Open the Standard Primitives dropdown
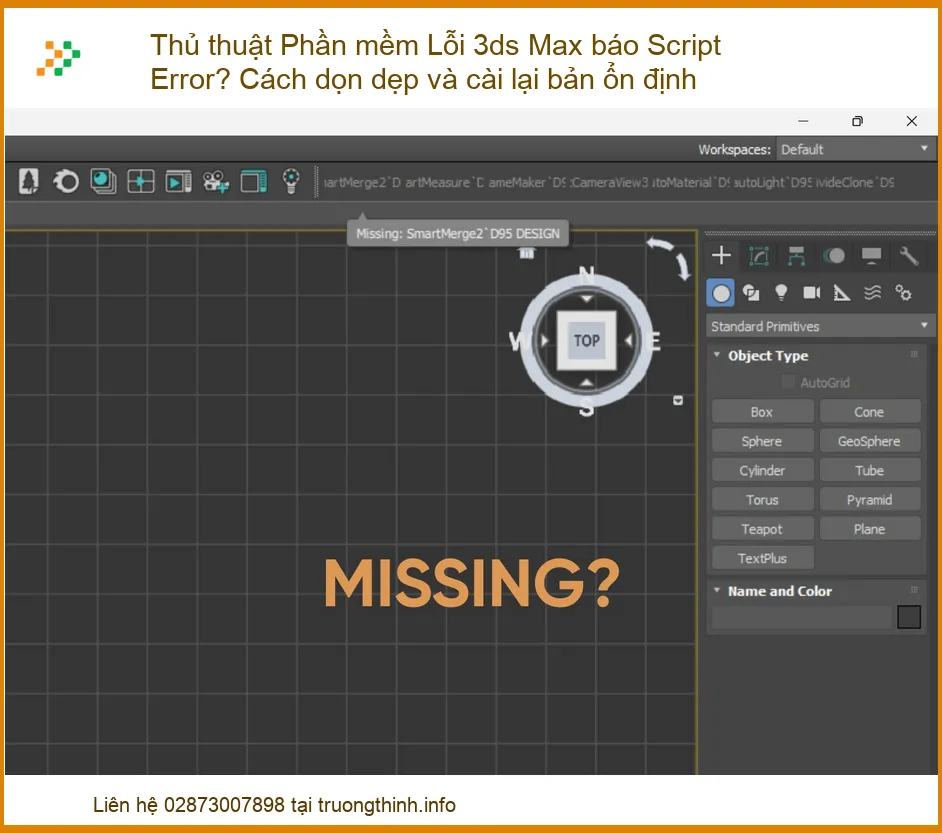This screenshot has height=833, width=942. [x=820, y=326]
